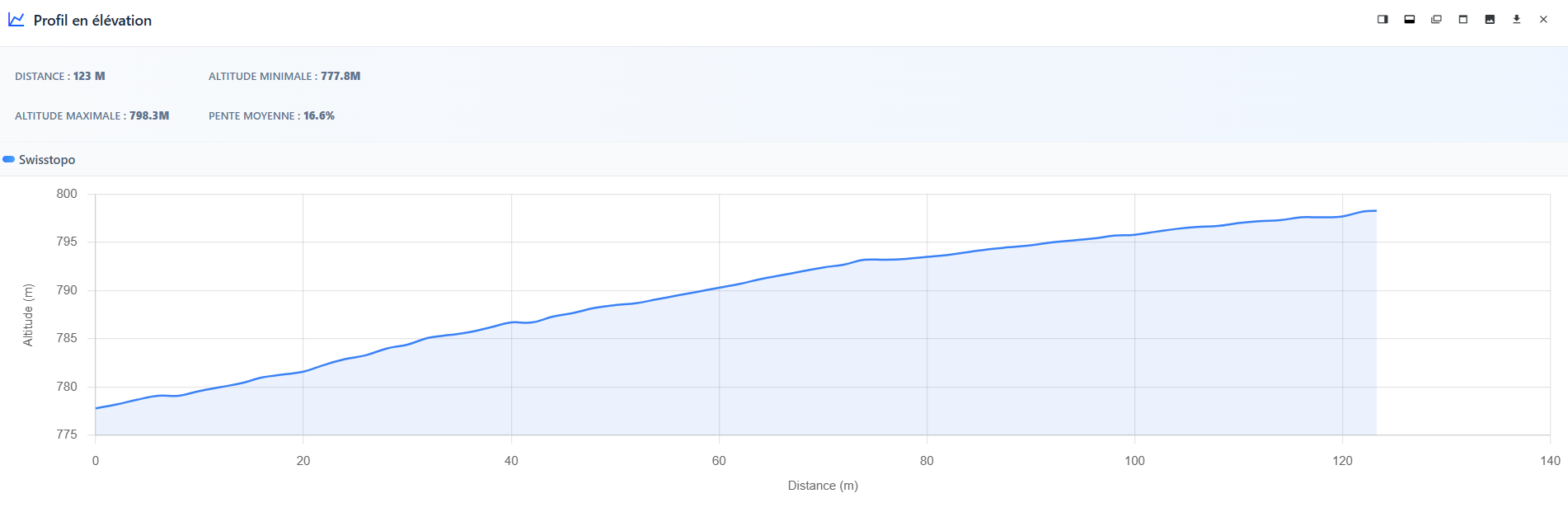Click the 60 tick label on the distance axis

[719, 461]
